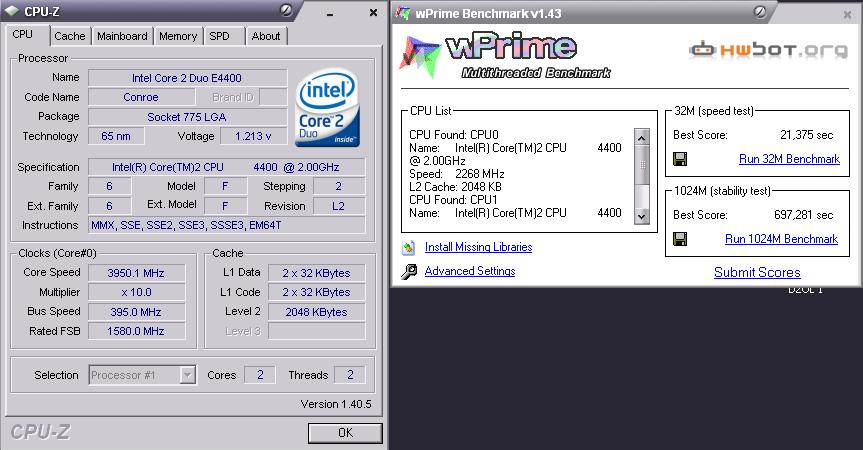Click the L1 Data value 2 x 32 KBytes

316,273
